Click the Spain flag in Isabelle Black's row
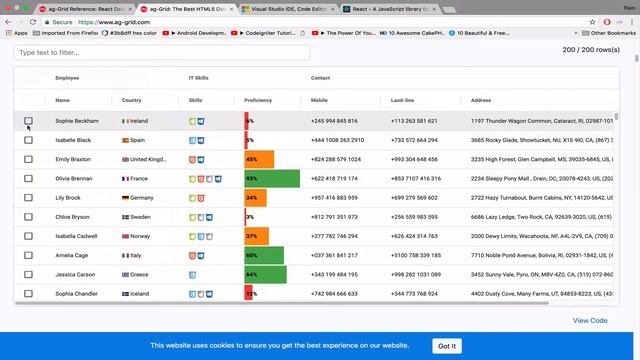 tap(125, 140)
